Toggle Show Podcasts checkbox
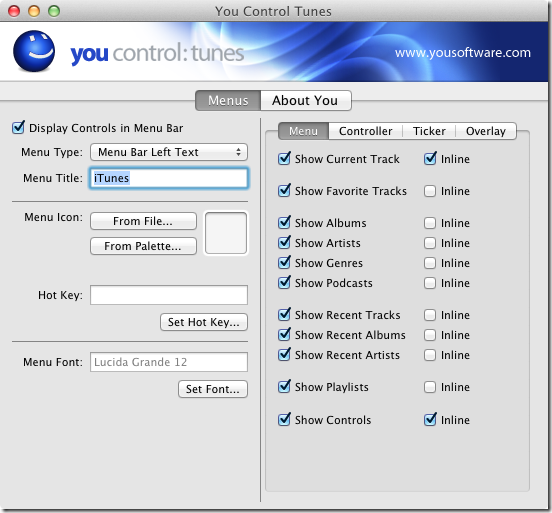552x513 pixels. pyautogui.click(x=284, y=283)
